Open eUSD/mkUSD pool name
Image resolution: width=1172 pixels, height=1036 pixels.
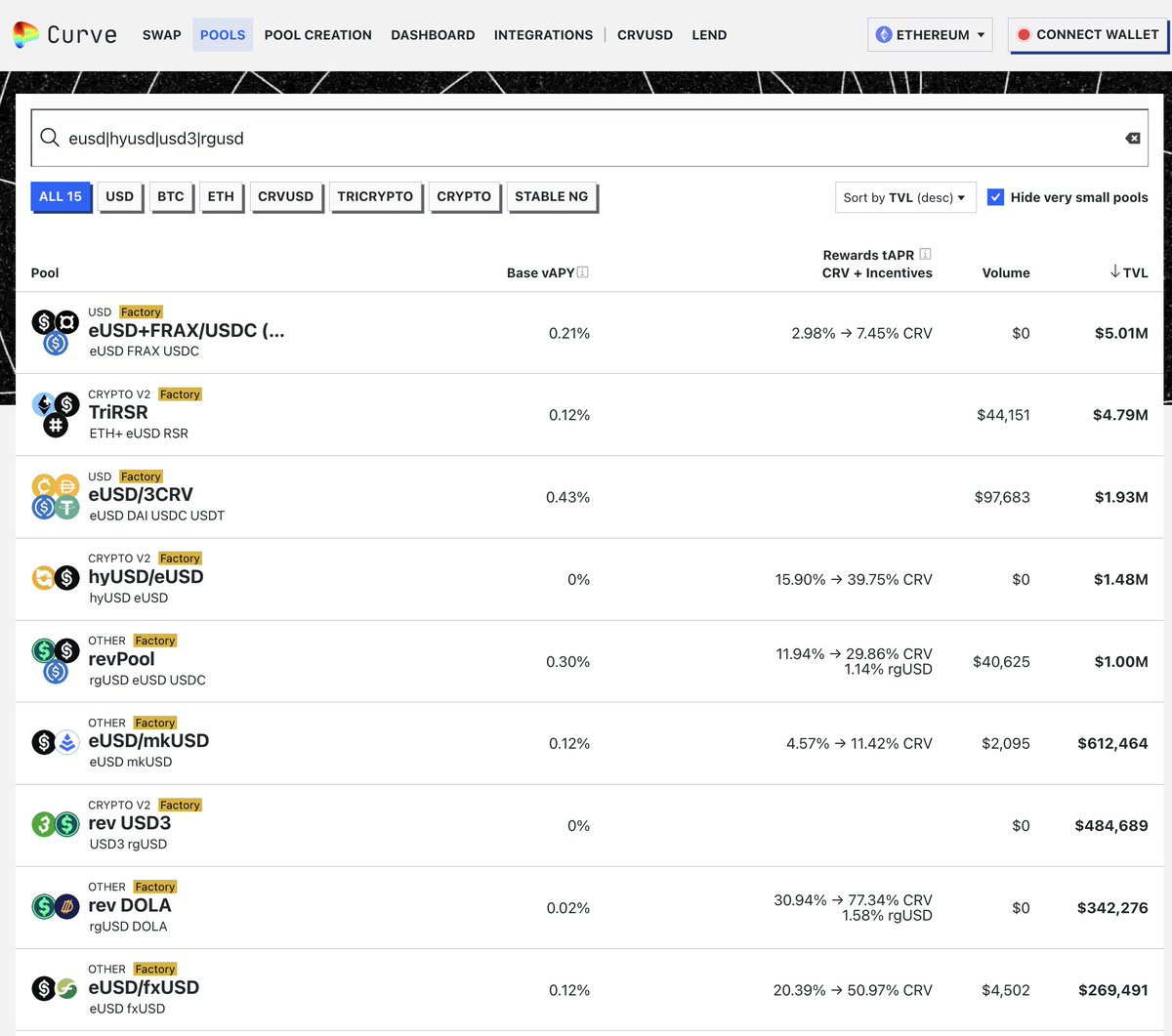(148, 741)
